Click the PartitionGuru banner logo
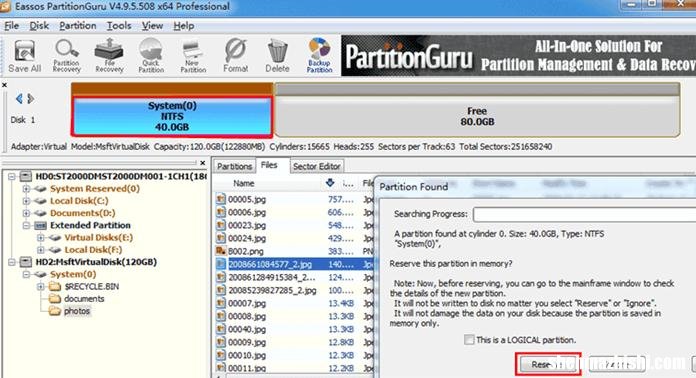Screen dimensions: 696x378 click(408, 57)
